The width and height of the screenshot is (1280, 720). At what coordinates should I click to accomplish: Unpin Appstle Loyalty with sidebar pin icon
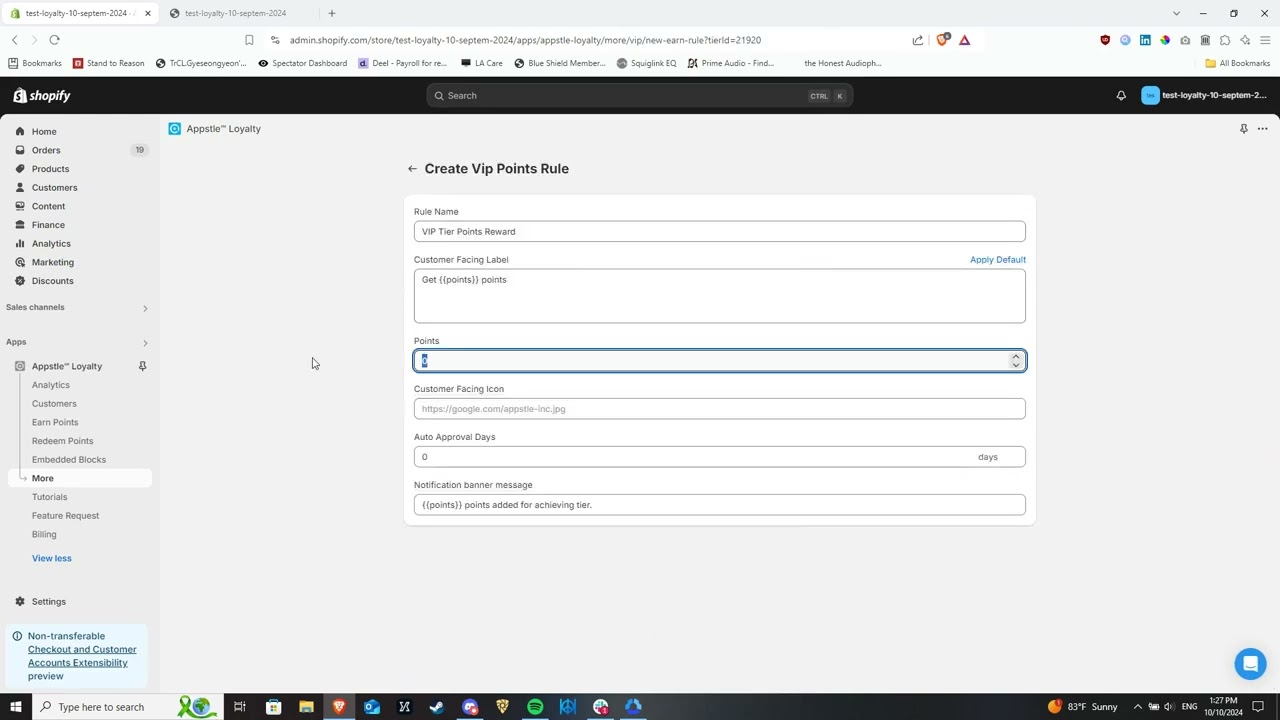pos(142,366)
